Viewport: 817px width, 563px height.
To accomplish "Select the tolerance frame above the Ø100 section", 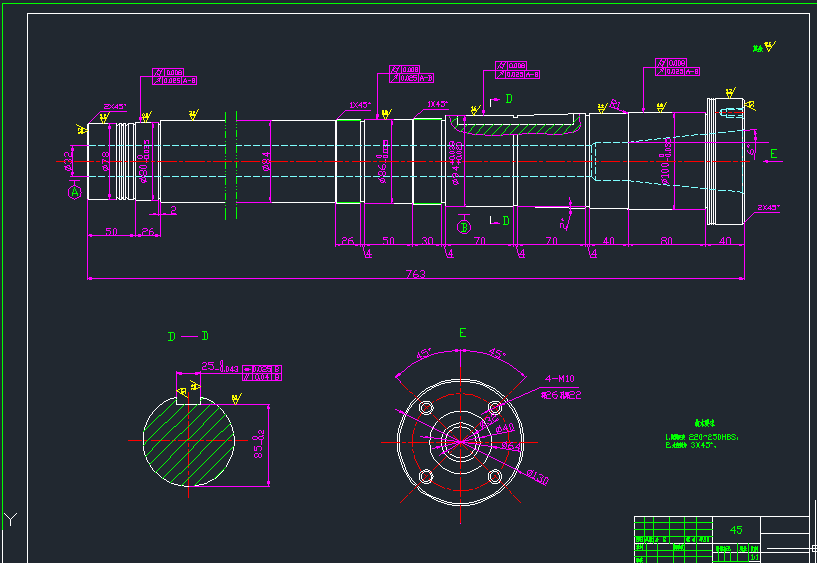I will (x=677, y=67).
